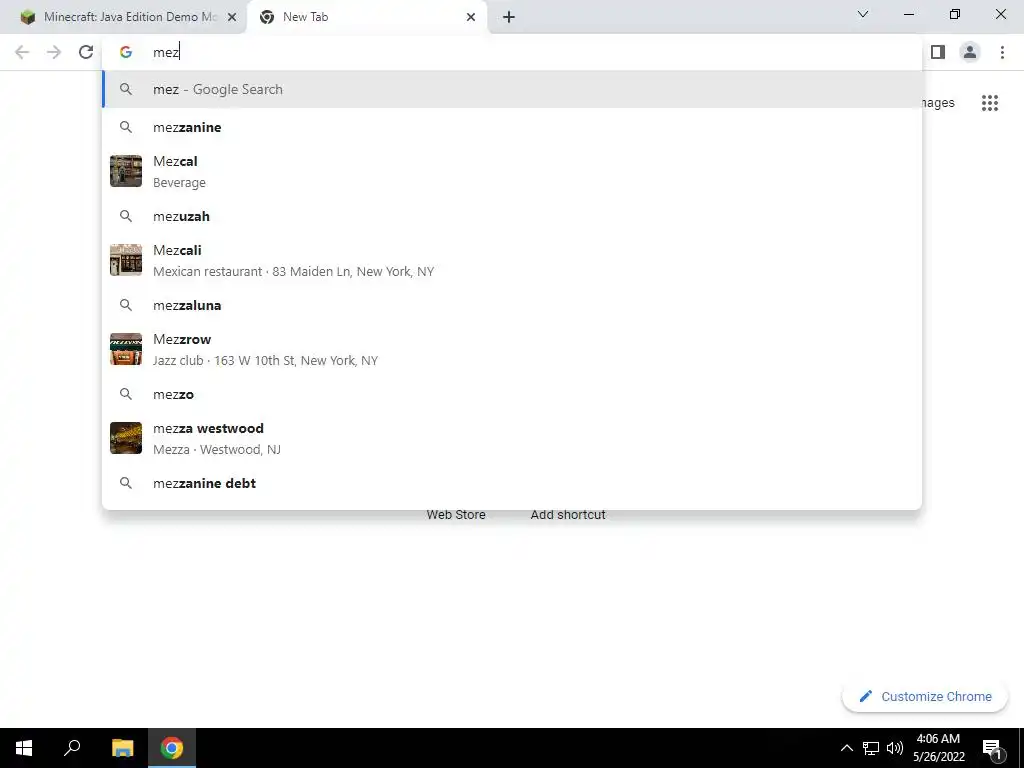Choose the Mezcal Beverage suggestion
This screenshot has height=768, width=1024.
[x=513, y=171]
